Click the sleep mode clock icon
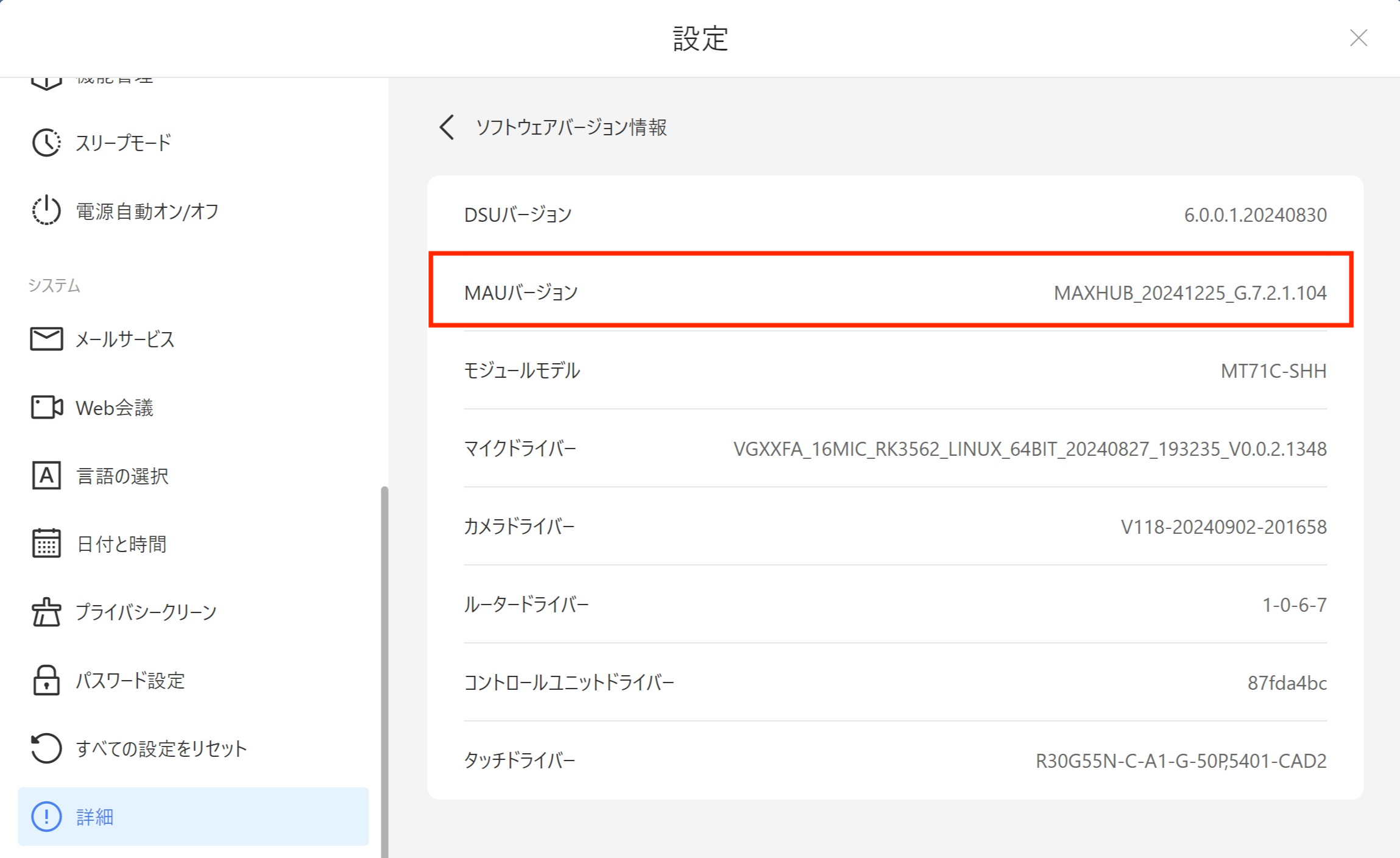 click(x=46, y=143)
